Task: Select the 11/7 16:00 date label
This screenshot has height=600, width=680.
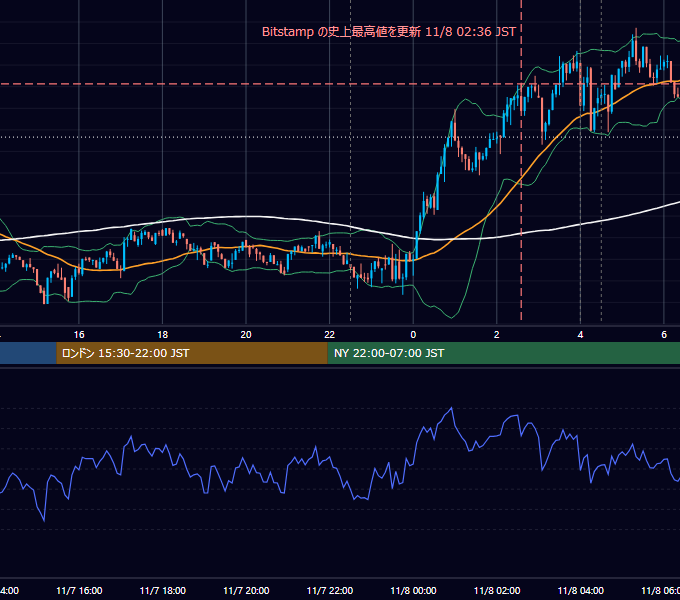Action: point(79,590)
